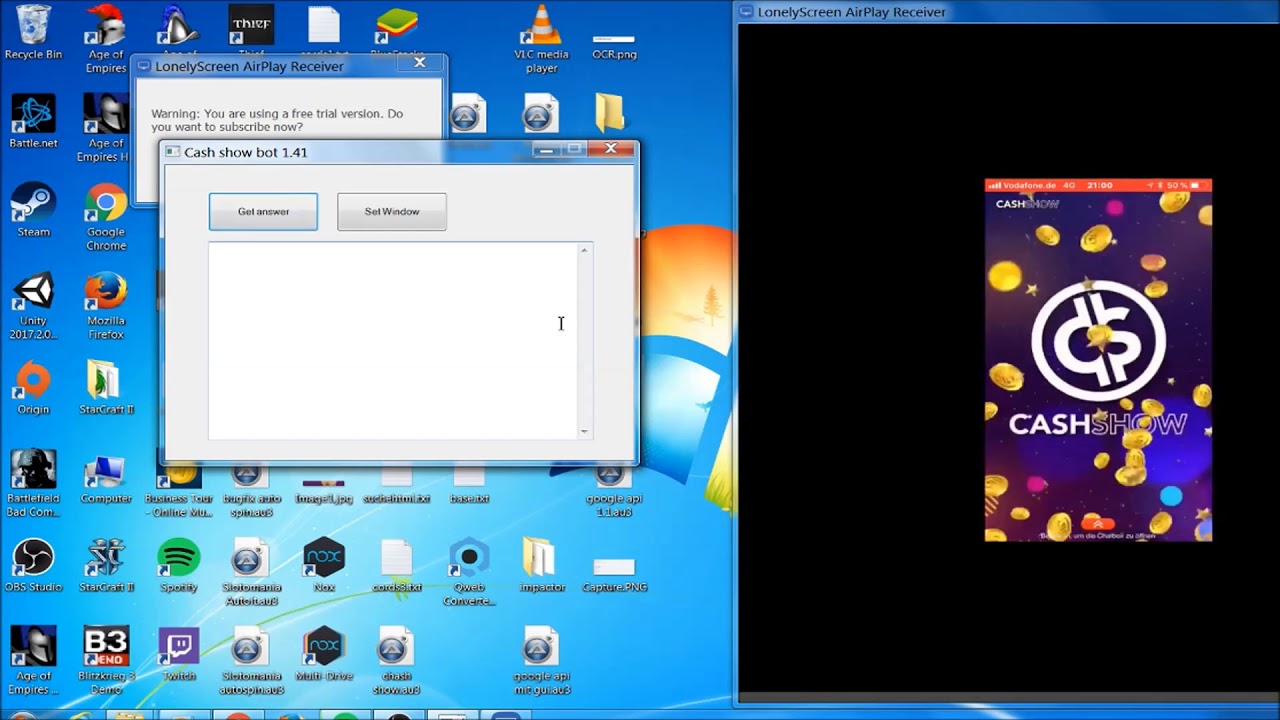Screen dimensions: 1280x720
Task: Select the VLC media player icon
Action: pyautogui.click(x=542, y=38)
